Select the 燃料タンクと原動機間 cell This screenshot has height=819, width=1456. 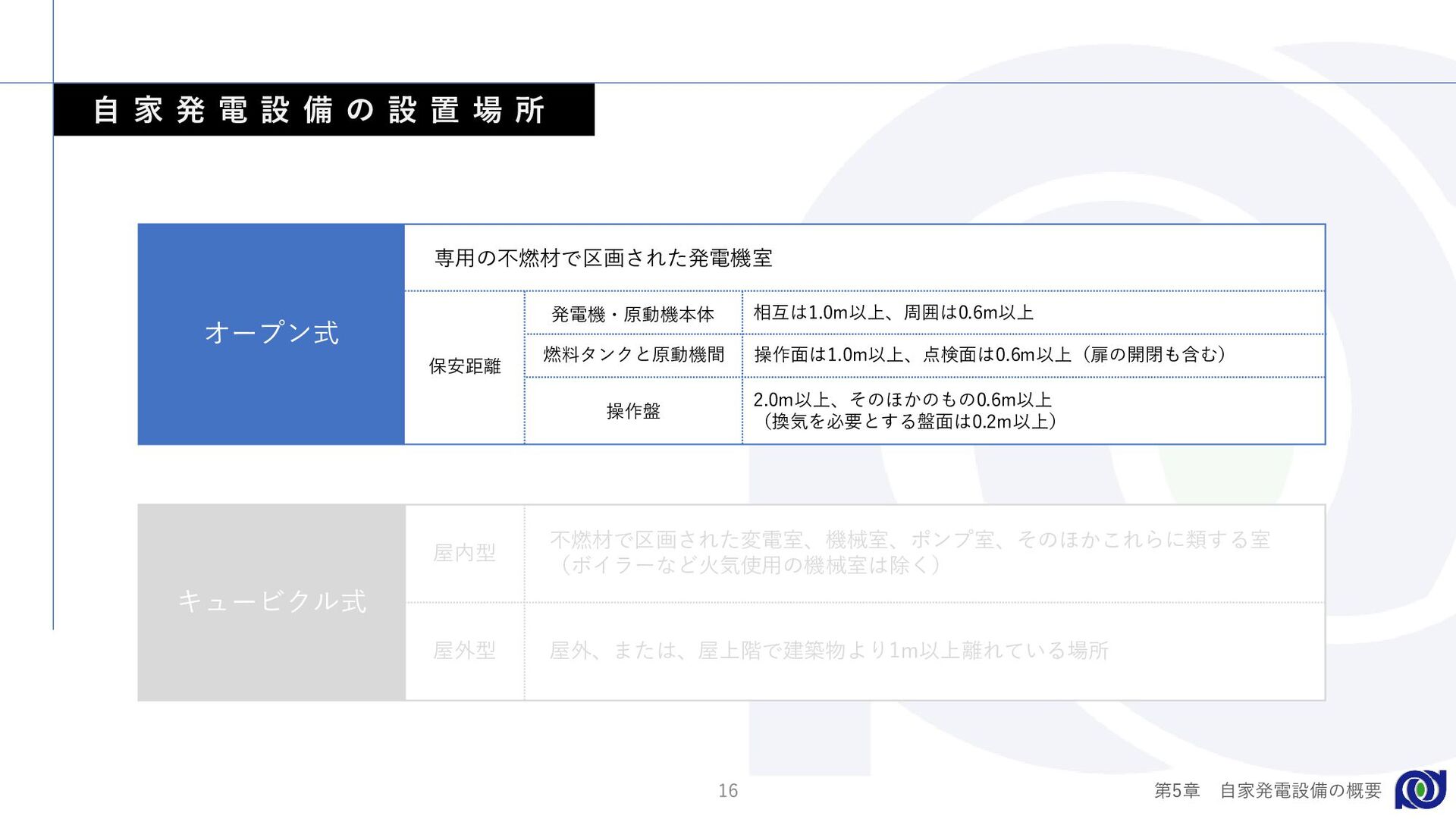pos(633,355)
